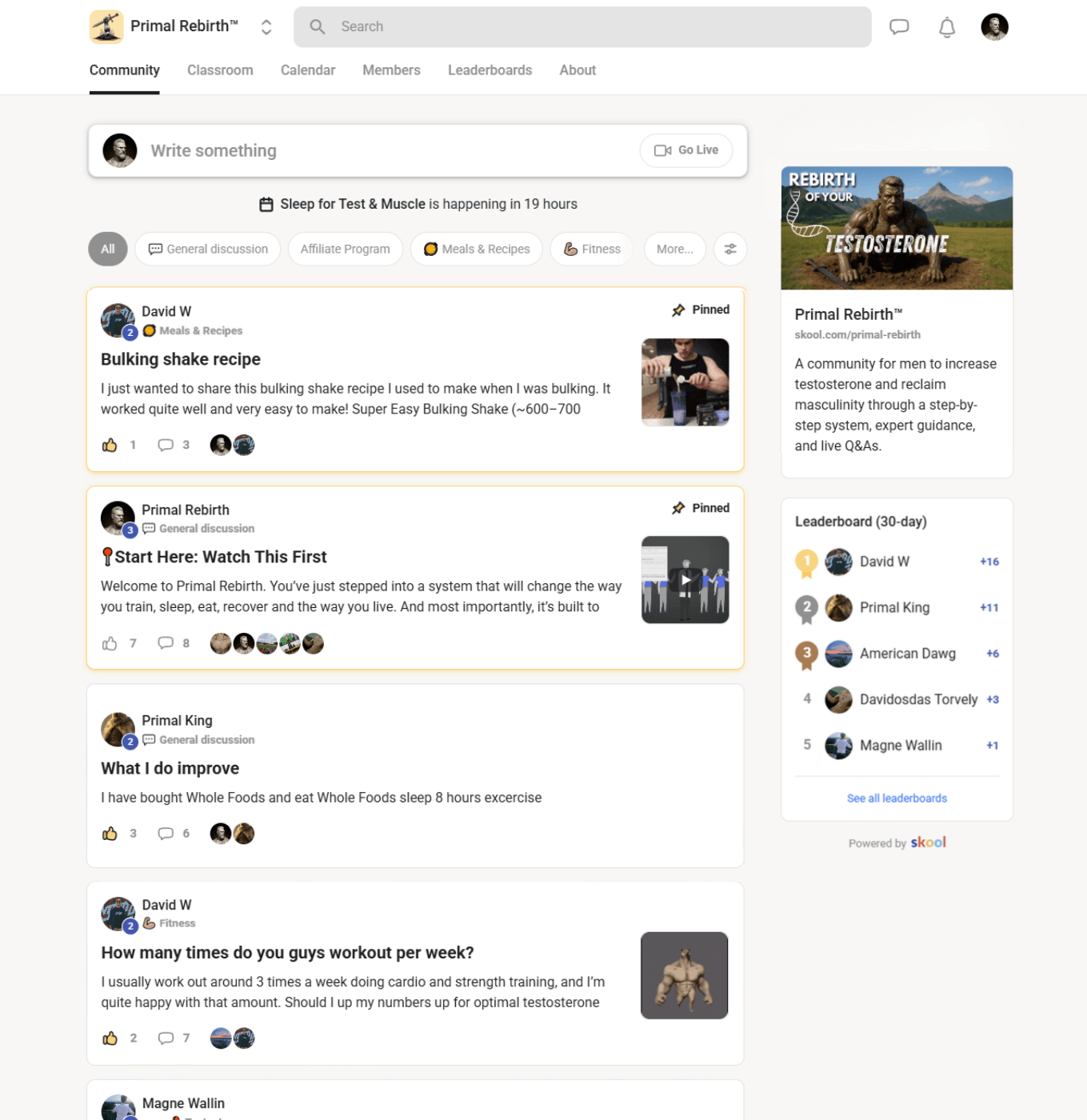Open David W in the leaderboard
This screenshot has width=1087, height=1120.
[885, 562]
